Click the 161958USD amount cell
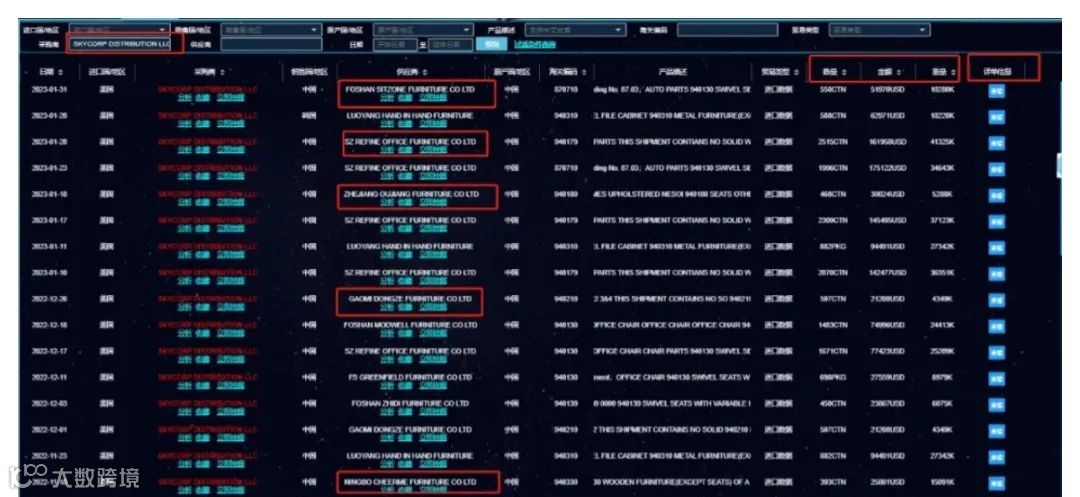 click(887, 142)
